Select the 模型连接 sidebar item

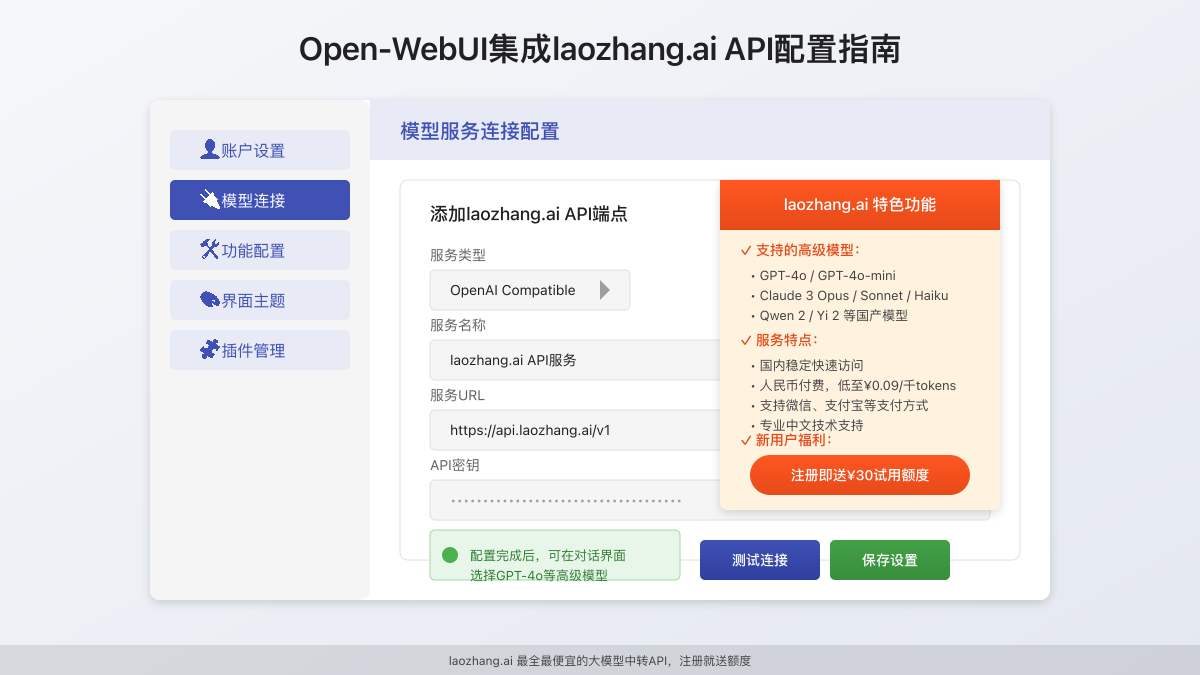click(260, 200)
